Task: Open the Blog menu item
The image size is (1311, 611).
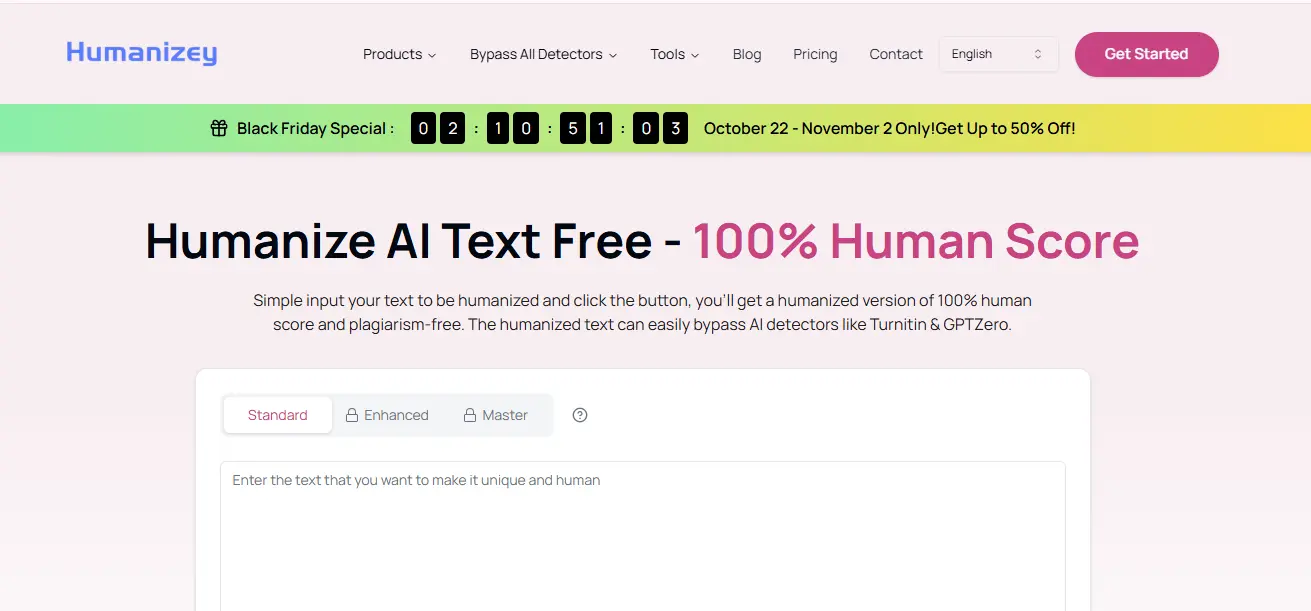Action: (746, 54)
